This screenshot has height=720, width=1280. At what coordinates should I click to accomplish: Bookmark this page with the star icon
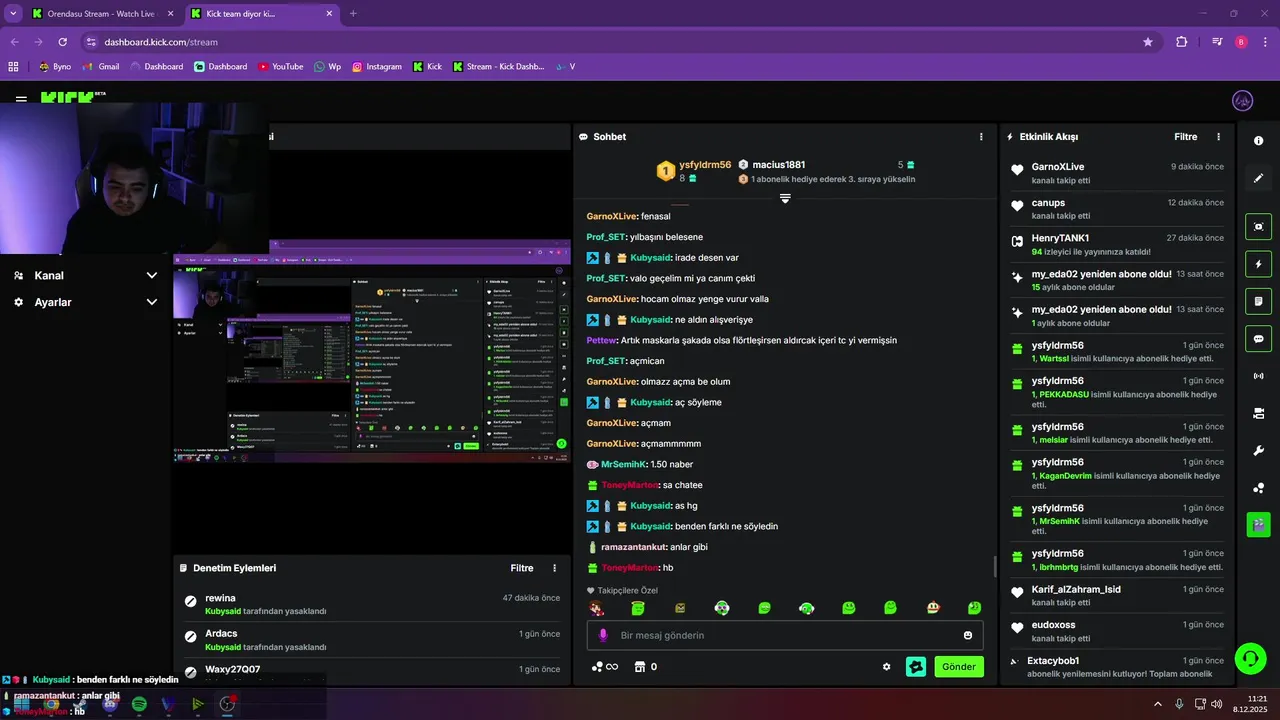pyautogui.click(x=1148, y=42)
